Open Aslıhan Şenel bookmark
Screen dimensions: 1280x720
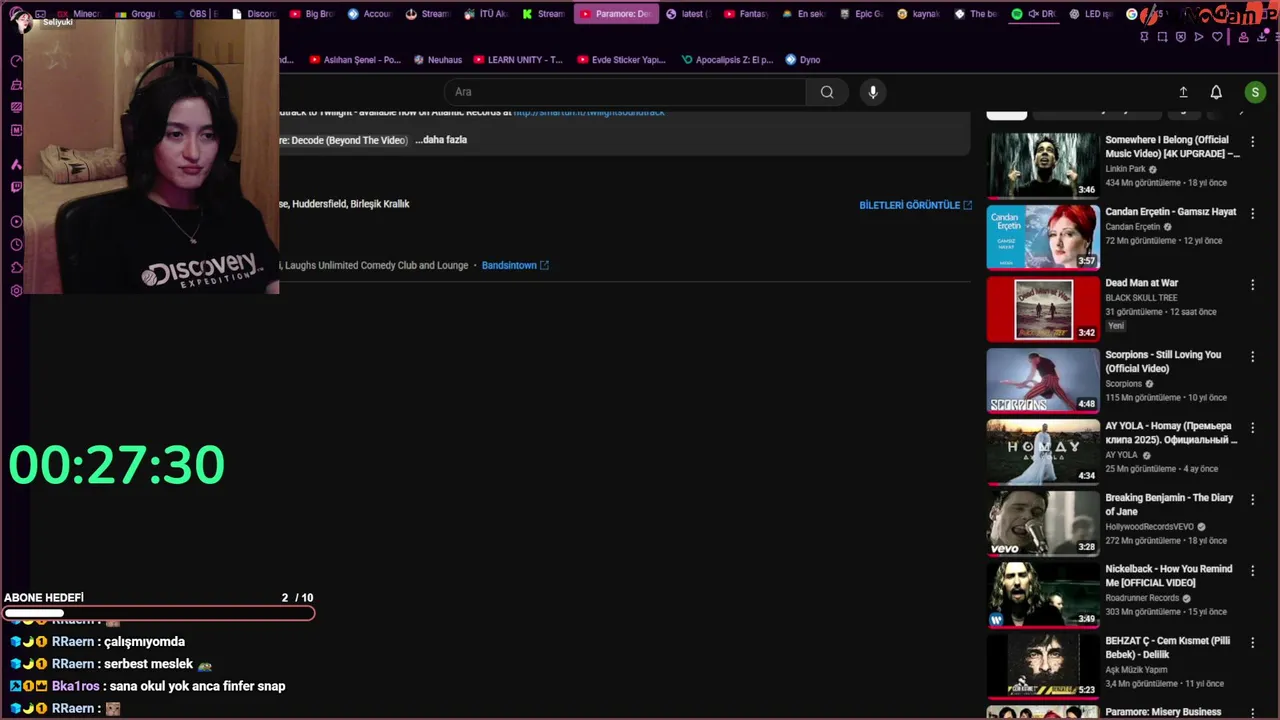coord(355,60)
